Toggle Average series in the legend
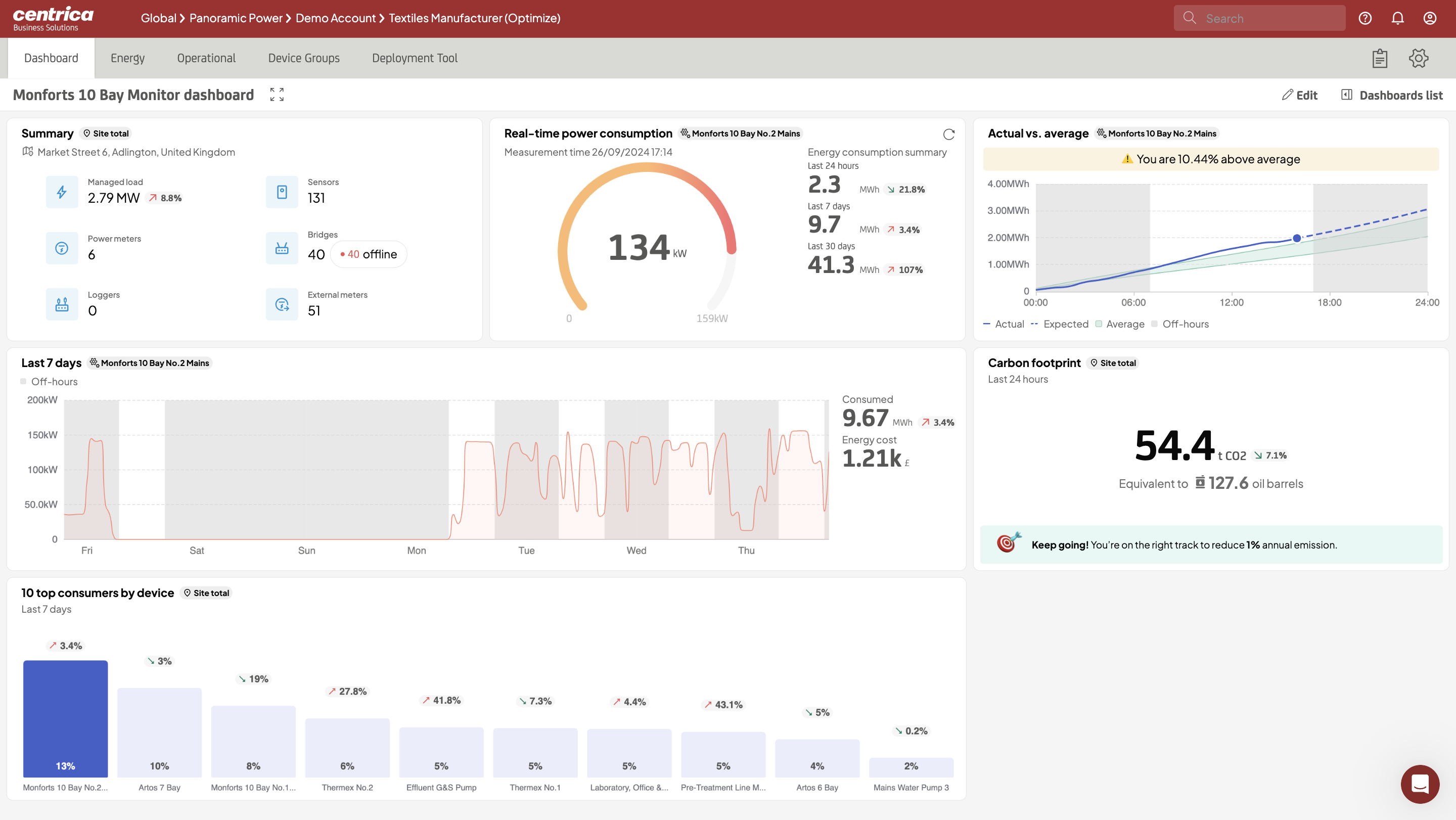Screen dimensions: 1456x820 tap(1120, 324)
